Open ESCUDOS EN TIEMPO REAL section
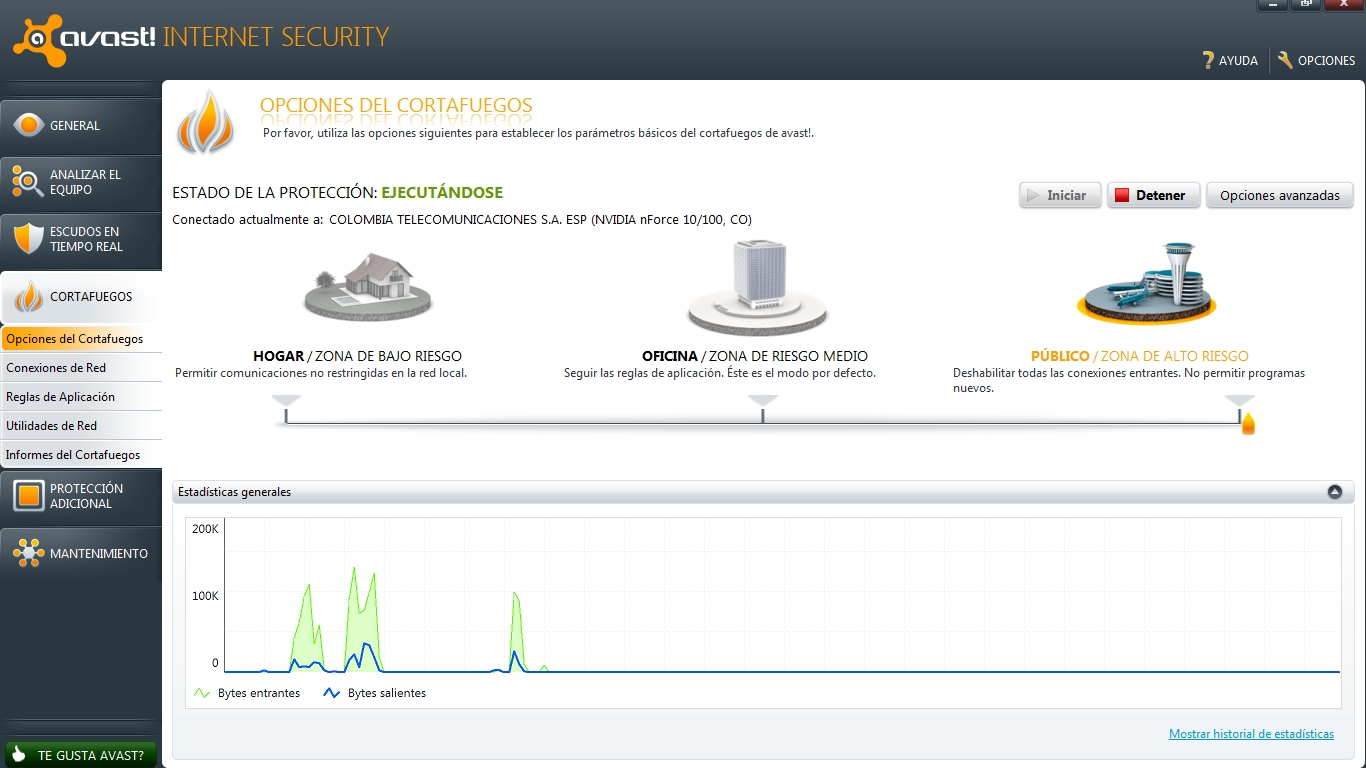Image resolution: width=1366 pixels, height=768 pixels. tap(81, 239)
